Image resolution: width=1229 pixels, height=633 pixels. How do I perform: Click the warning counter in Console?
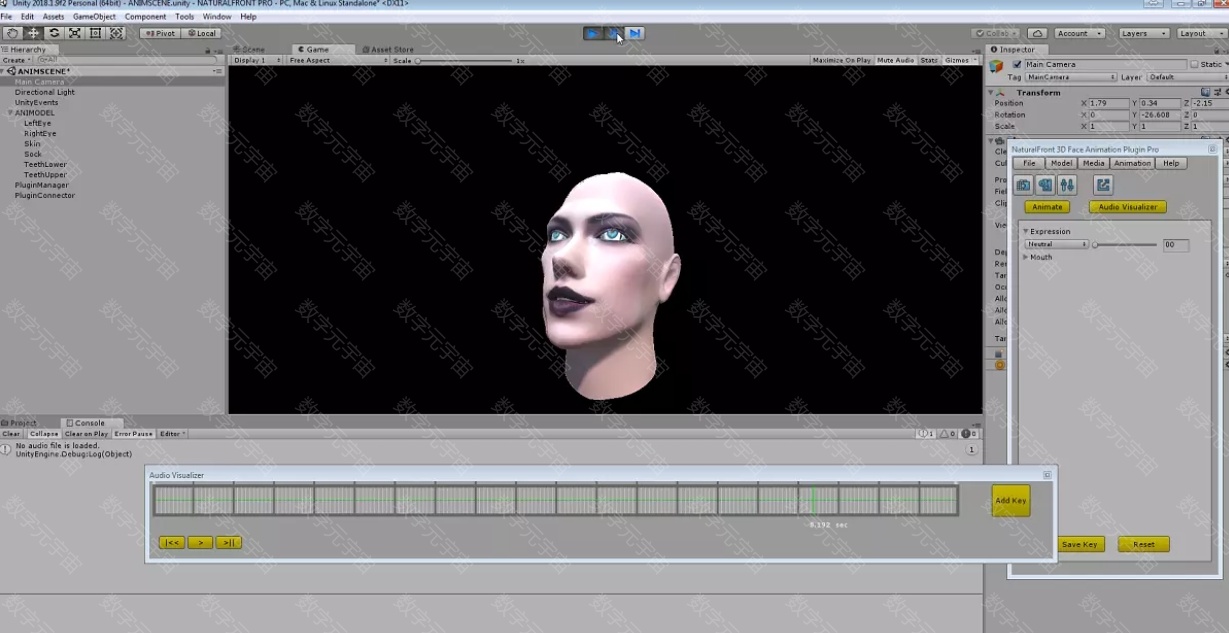[946, 434]
